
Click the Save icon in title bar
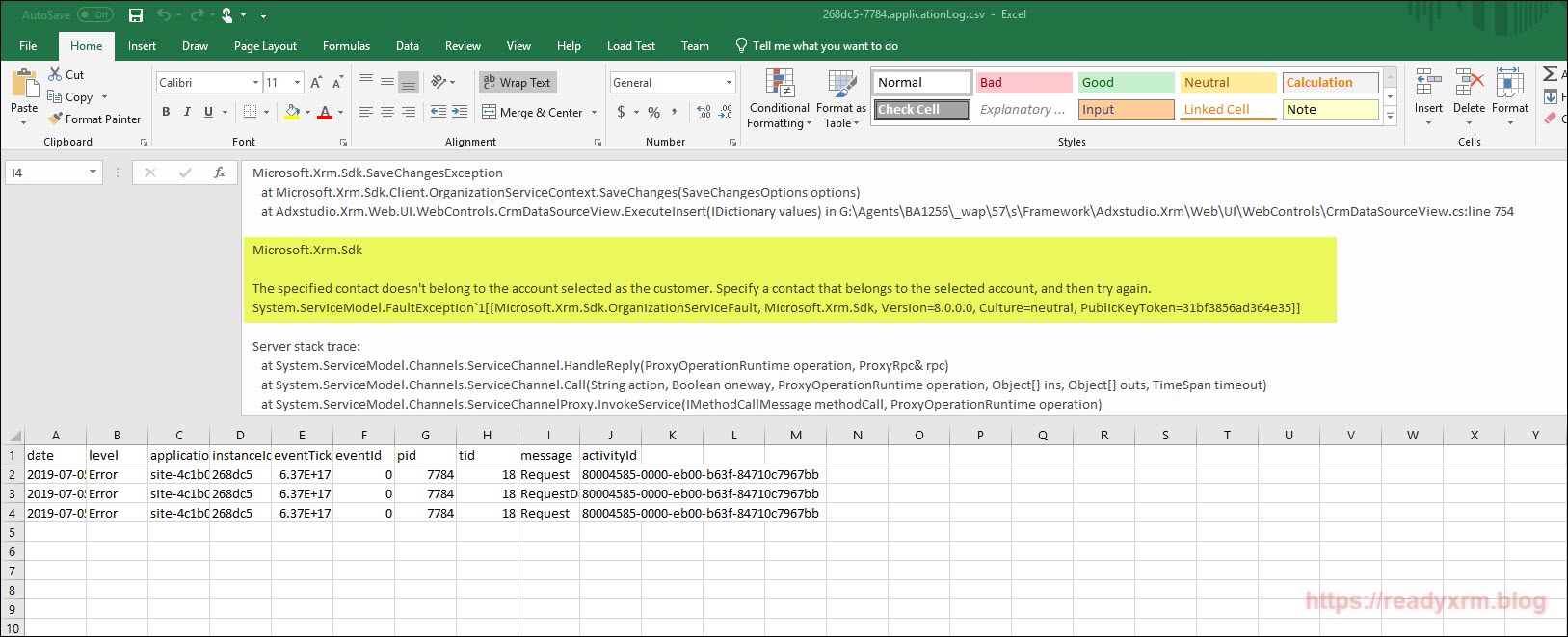click(x=136, y=15)
